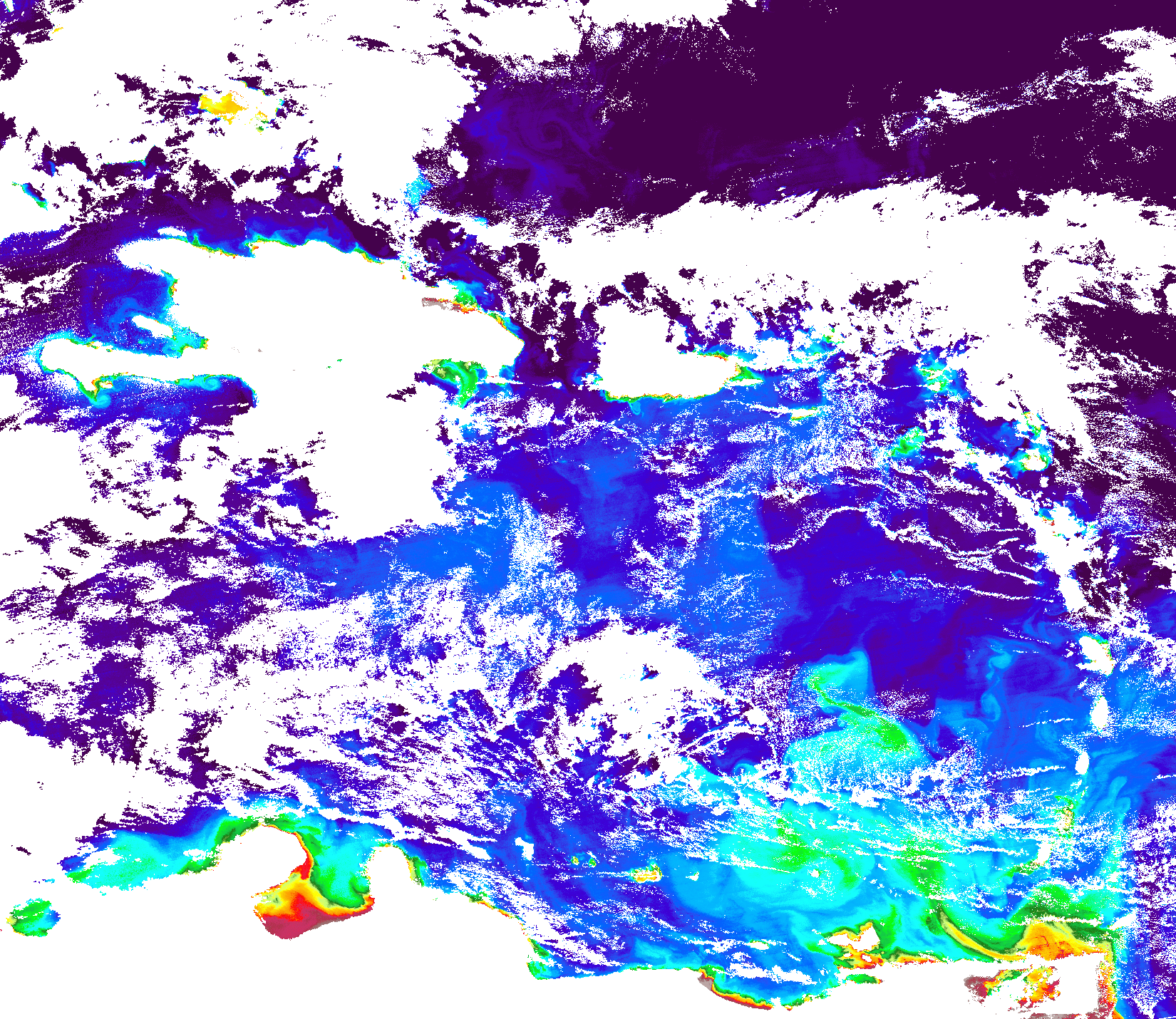The image size is (1176, 1019).
Task: Click the small white island with orange edges
Action: (864, 941)
